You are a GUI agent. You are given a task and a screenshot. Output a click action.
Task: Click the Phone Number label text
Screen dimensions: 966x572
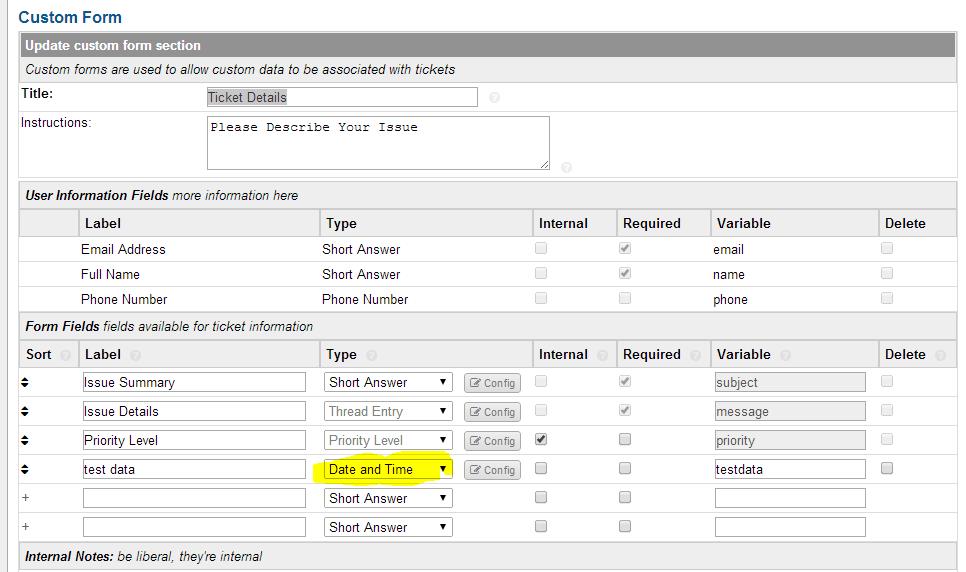pos(124,300)
